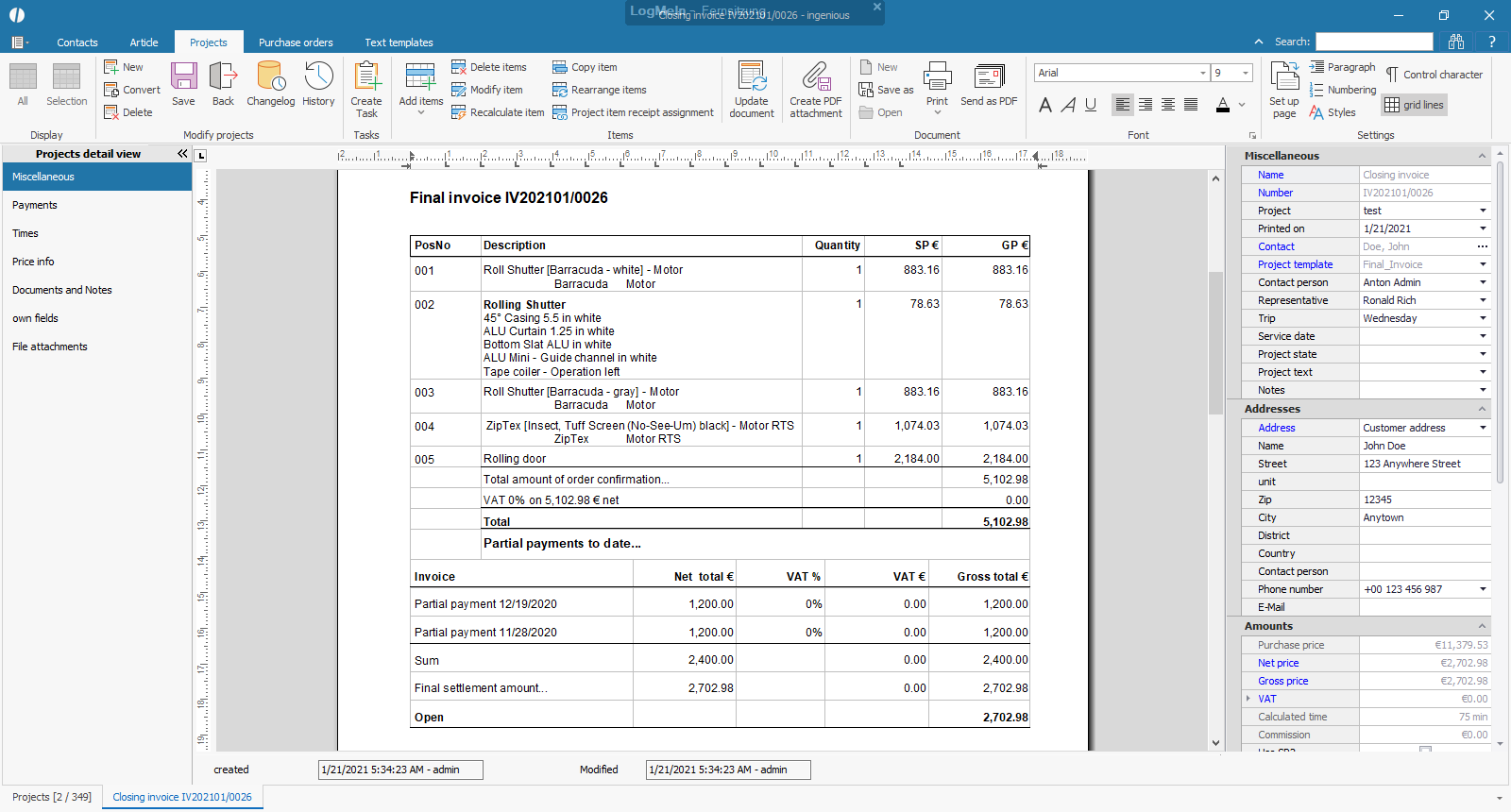The width and height of the screenshot is (1511, 812).
Task: Click the Update document icon
Action: (x=752, y=89)
